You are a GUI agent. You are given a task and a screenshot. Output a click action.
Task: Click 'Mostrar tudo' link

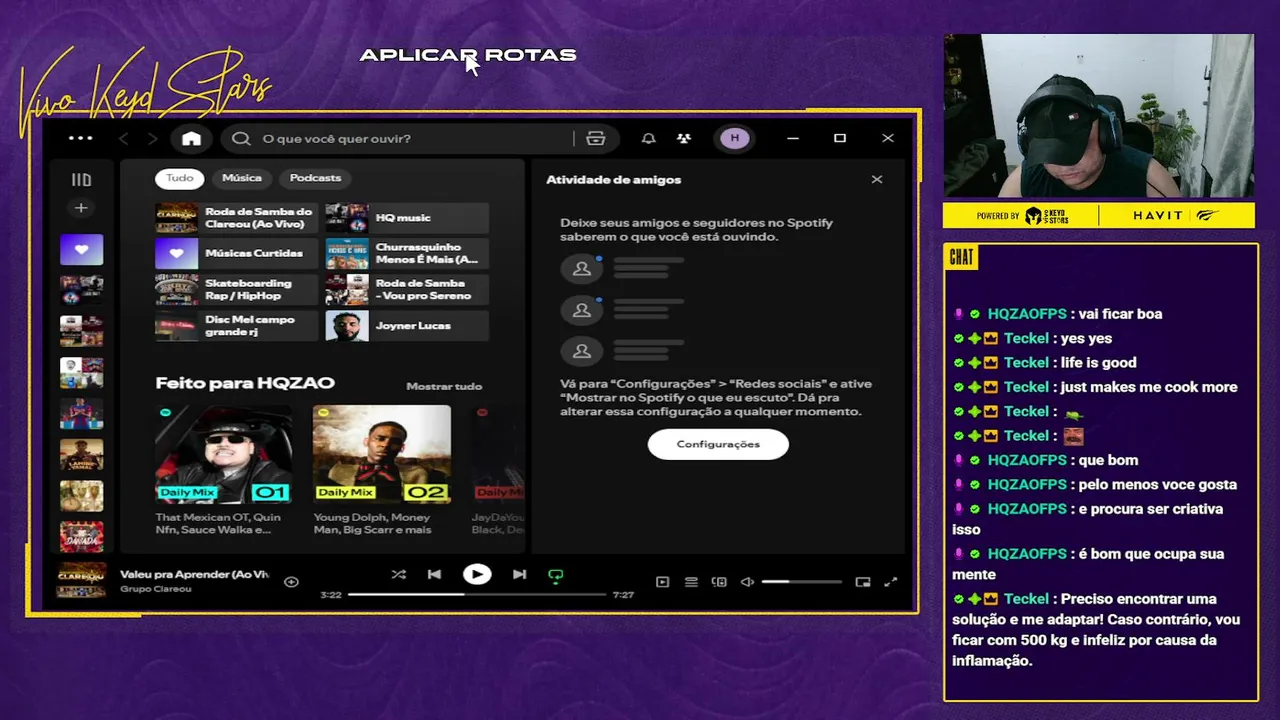[x=444, y=386]
